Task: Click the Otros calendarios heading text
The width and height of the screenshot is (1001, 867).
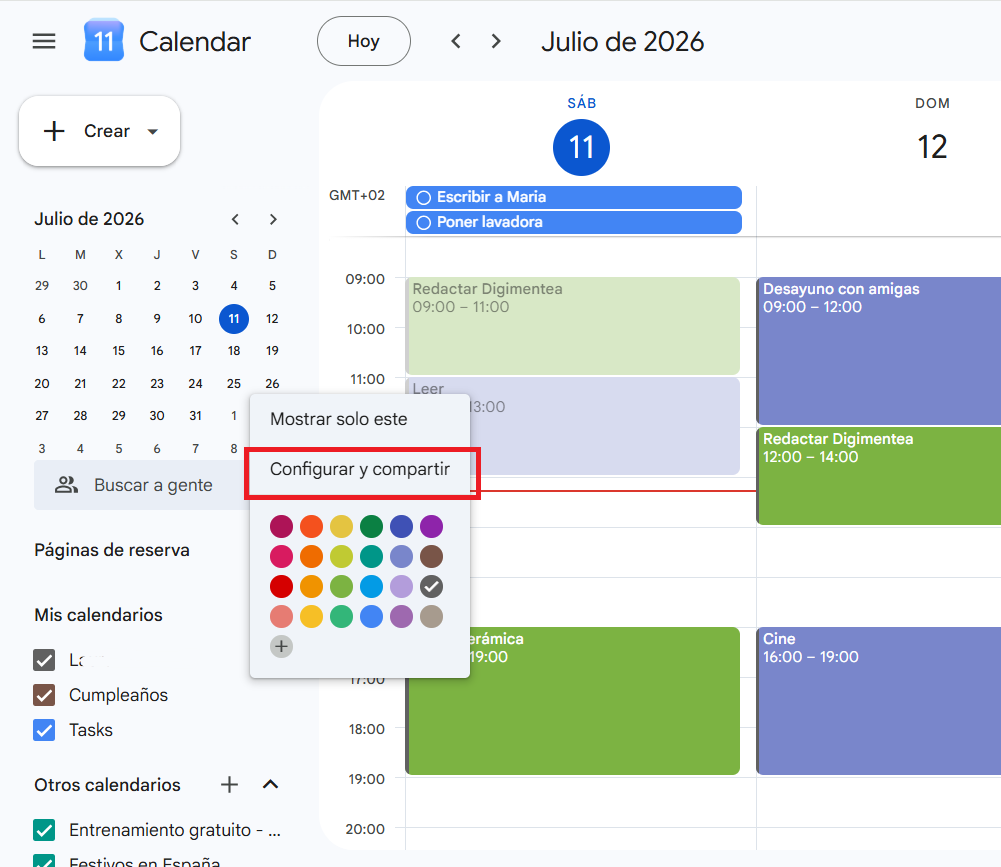Action: point(107,785)
